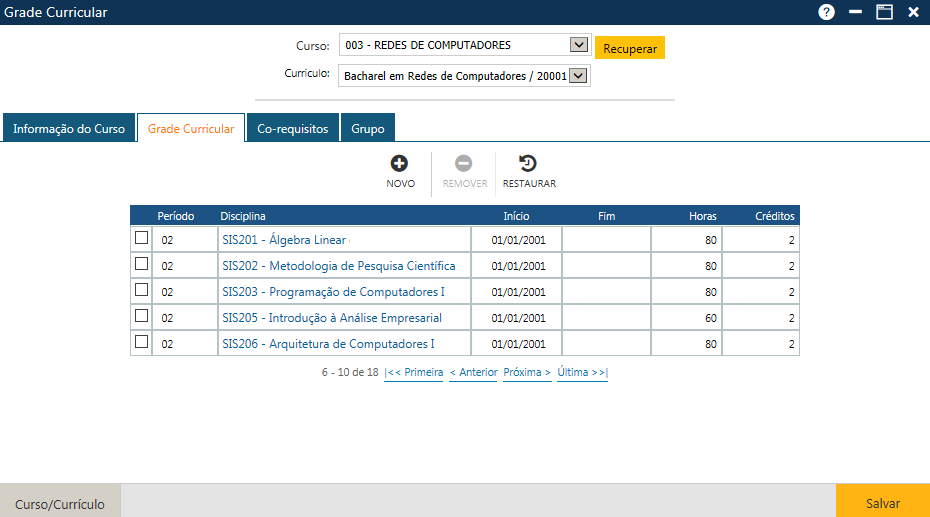
Task: Click the REMOVER minus icon
Action: coord(464,164)
